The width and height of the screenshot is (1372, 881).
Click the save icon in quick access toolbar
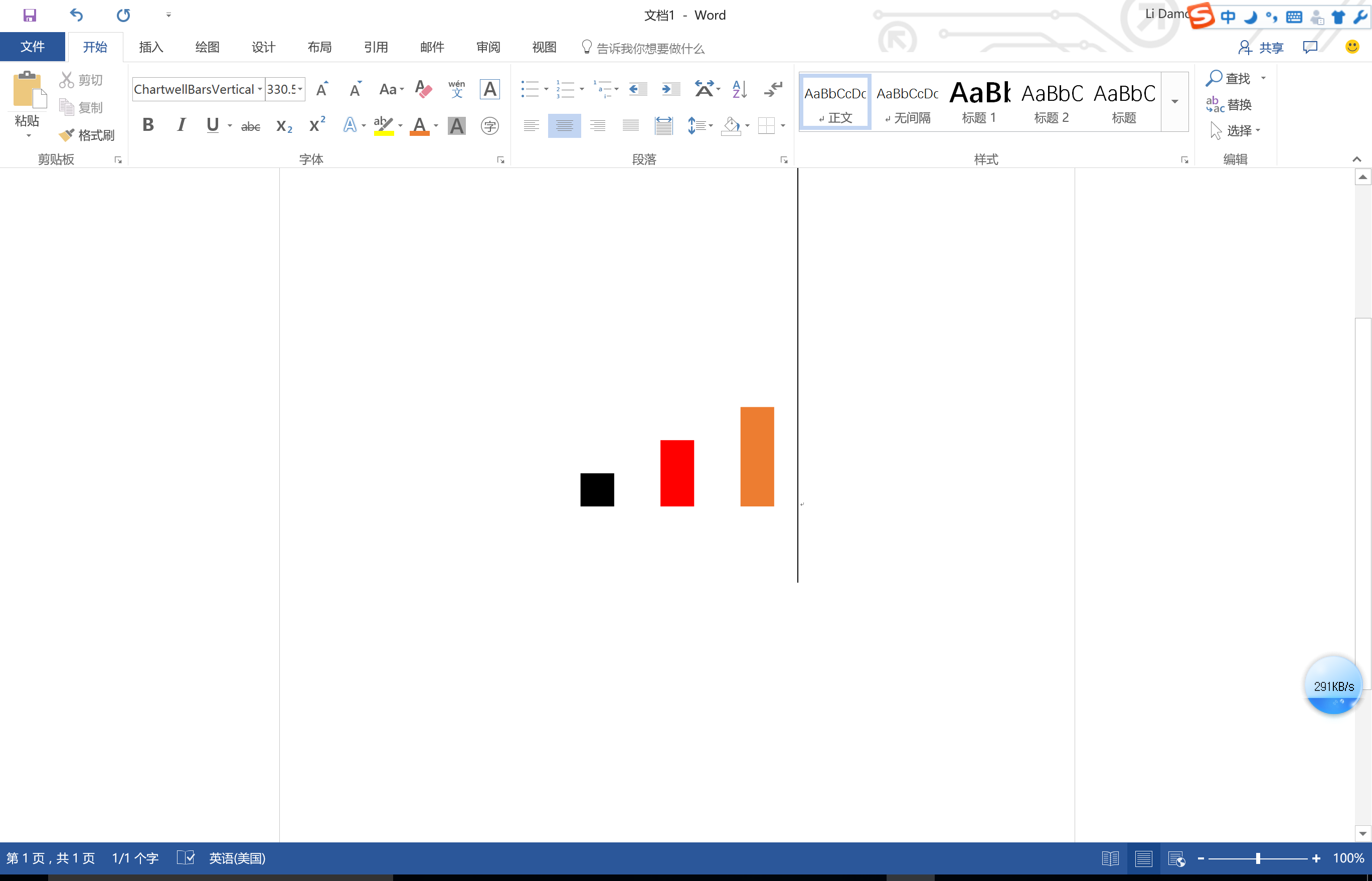pos(29,15)
